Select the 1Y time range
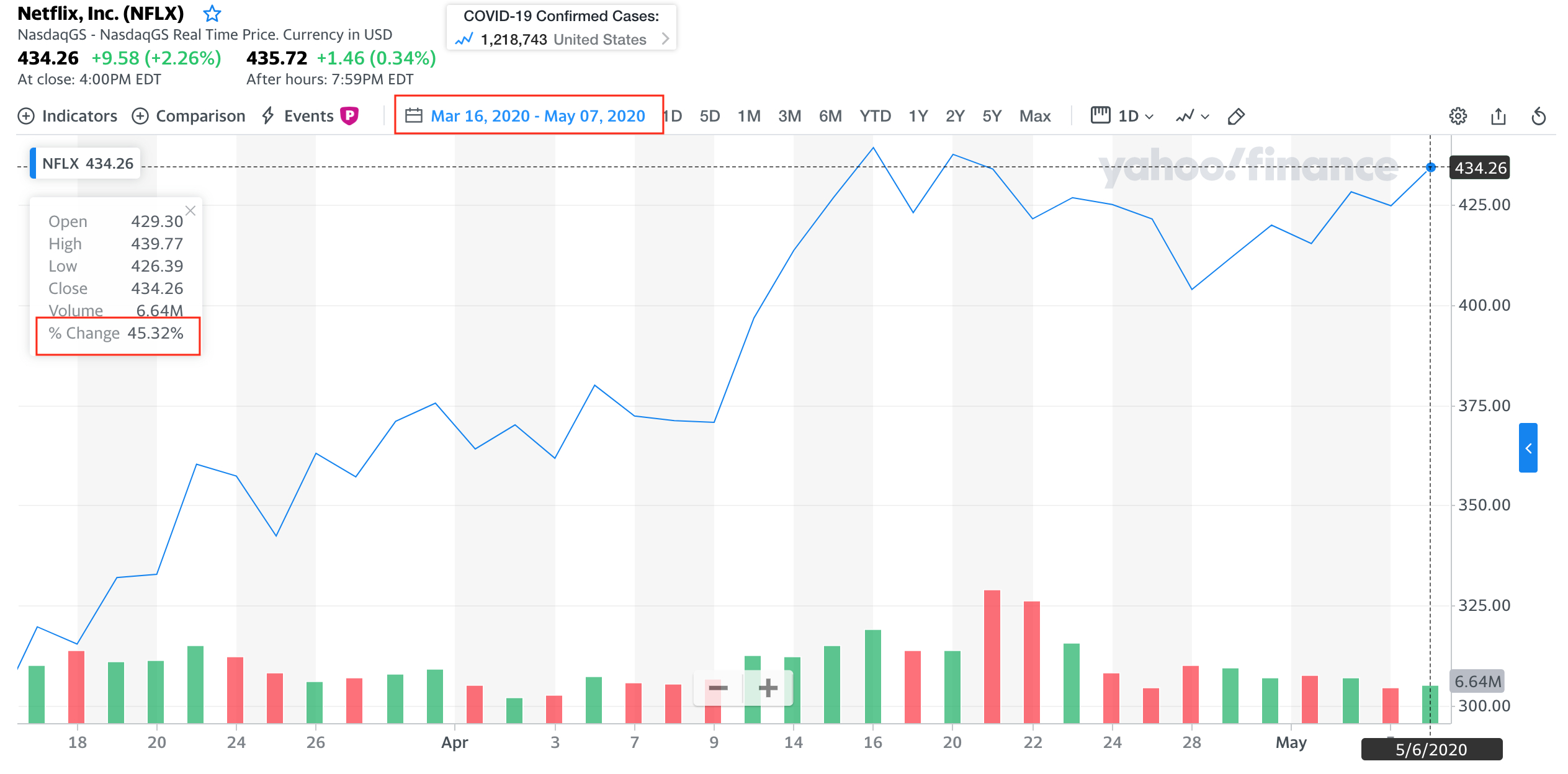The image size is (1568, 774). click(x=918, y=116)
